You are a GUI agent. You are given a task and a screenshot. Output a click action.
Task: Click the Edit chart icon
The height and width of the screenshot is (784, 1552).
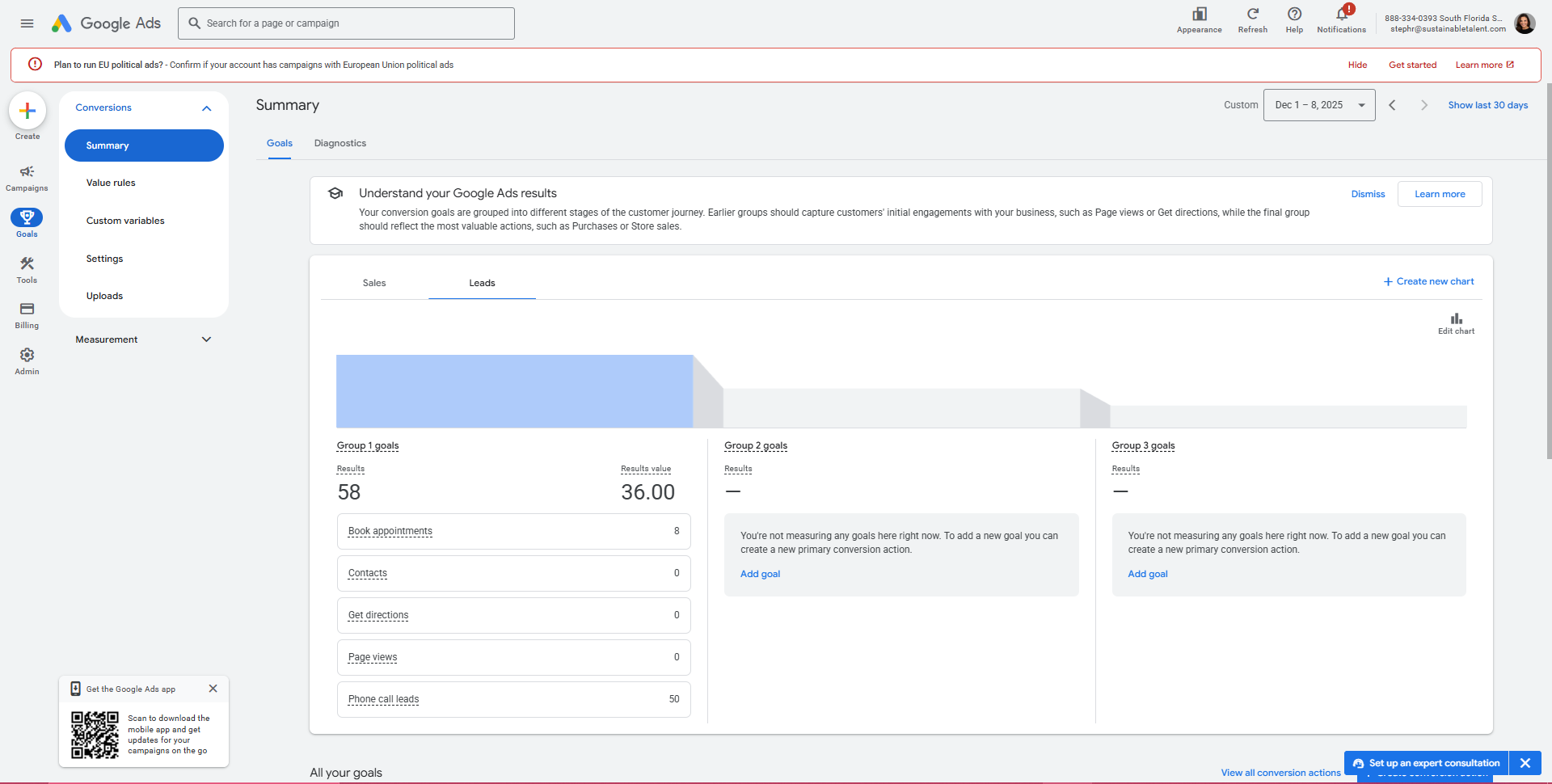1456,323
